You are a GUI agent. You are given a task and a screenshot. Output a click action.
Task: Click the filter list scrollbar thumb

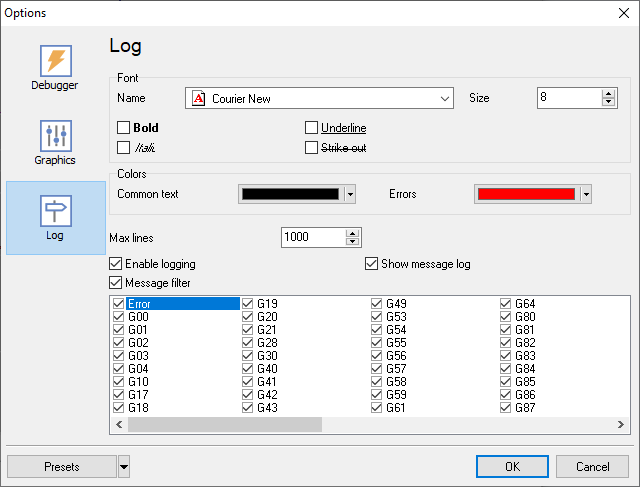click(x=225, y=425)
